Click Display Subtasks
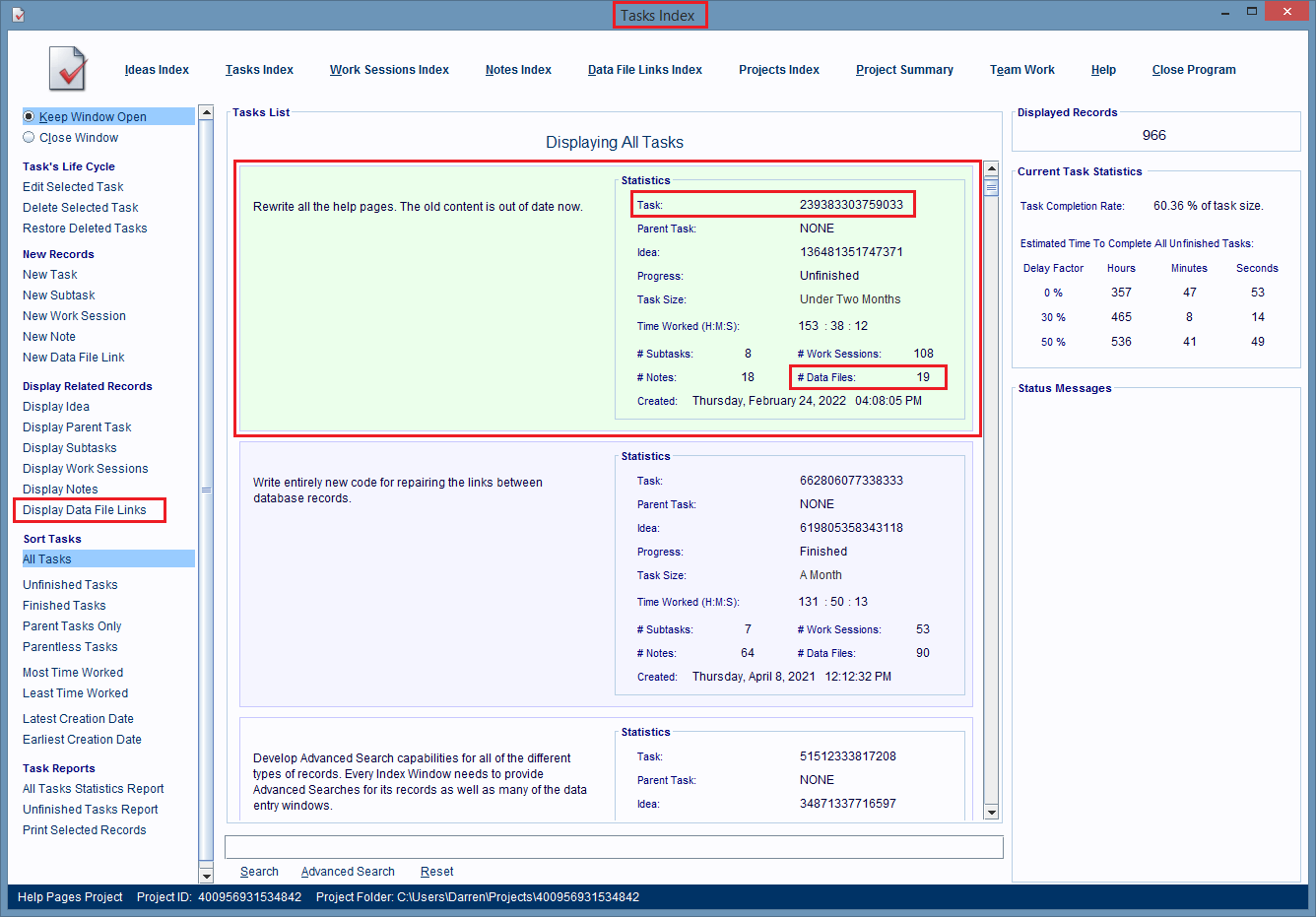 [x=70, y=448]
